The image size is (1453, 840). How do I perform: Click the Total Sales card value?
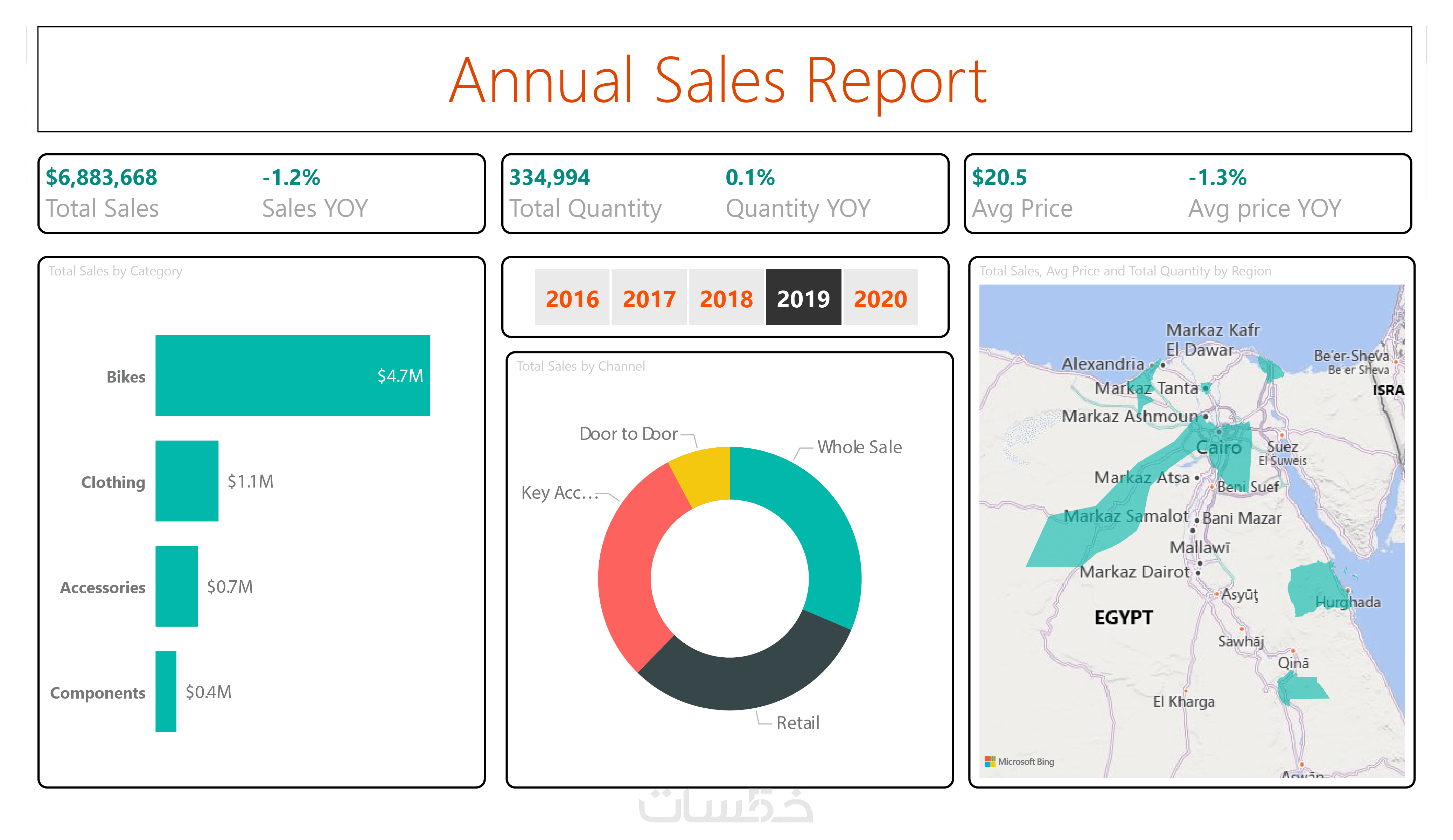(x=102, y=177)
